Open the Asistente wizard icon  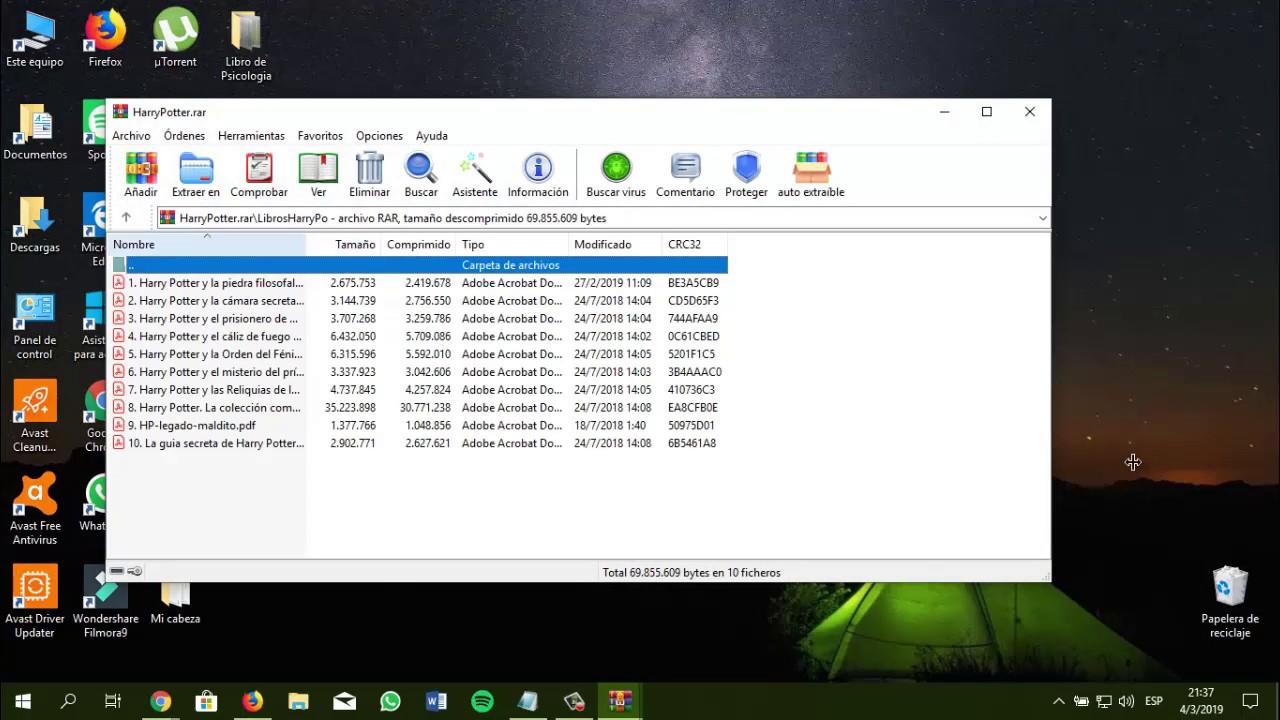475,175
